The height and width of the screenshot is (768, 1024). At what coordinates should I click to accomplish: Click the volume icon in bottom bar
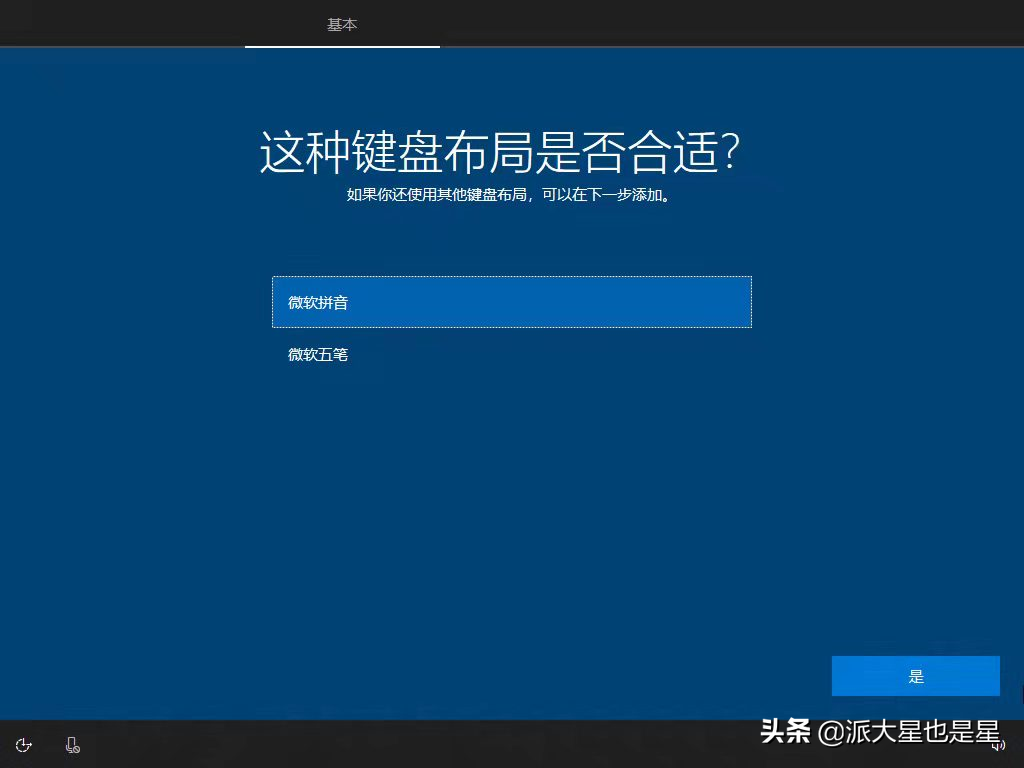(x=997, y=746)
